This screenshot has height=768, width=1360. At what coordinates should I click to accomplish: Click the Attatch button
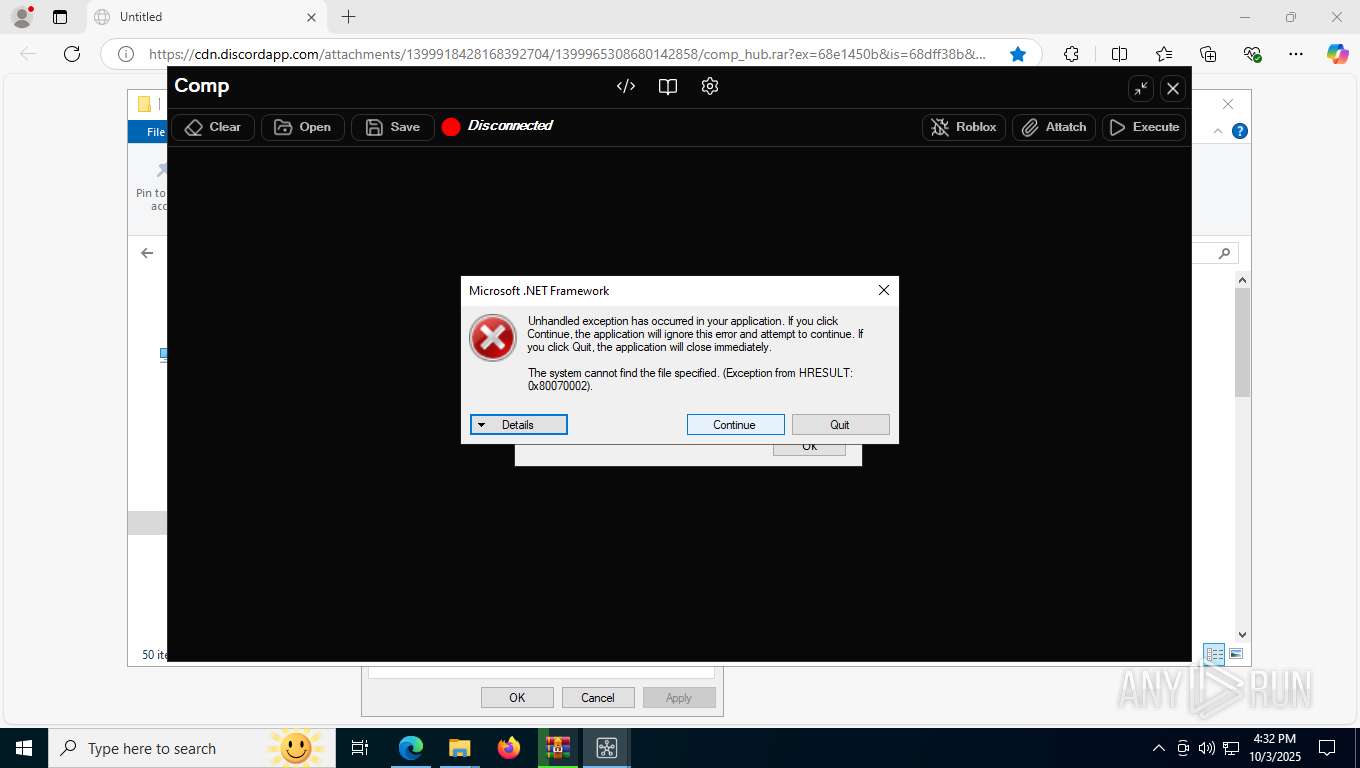1054,127
